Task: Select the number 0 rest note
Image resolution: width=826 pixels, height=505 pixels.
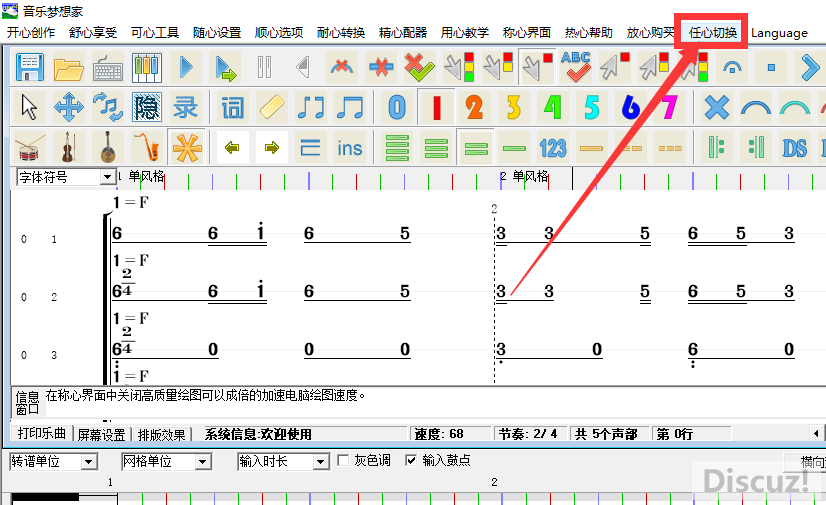Action: coord(397,107)
